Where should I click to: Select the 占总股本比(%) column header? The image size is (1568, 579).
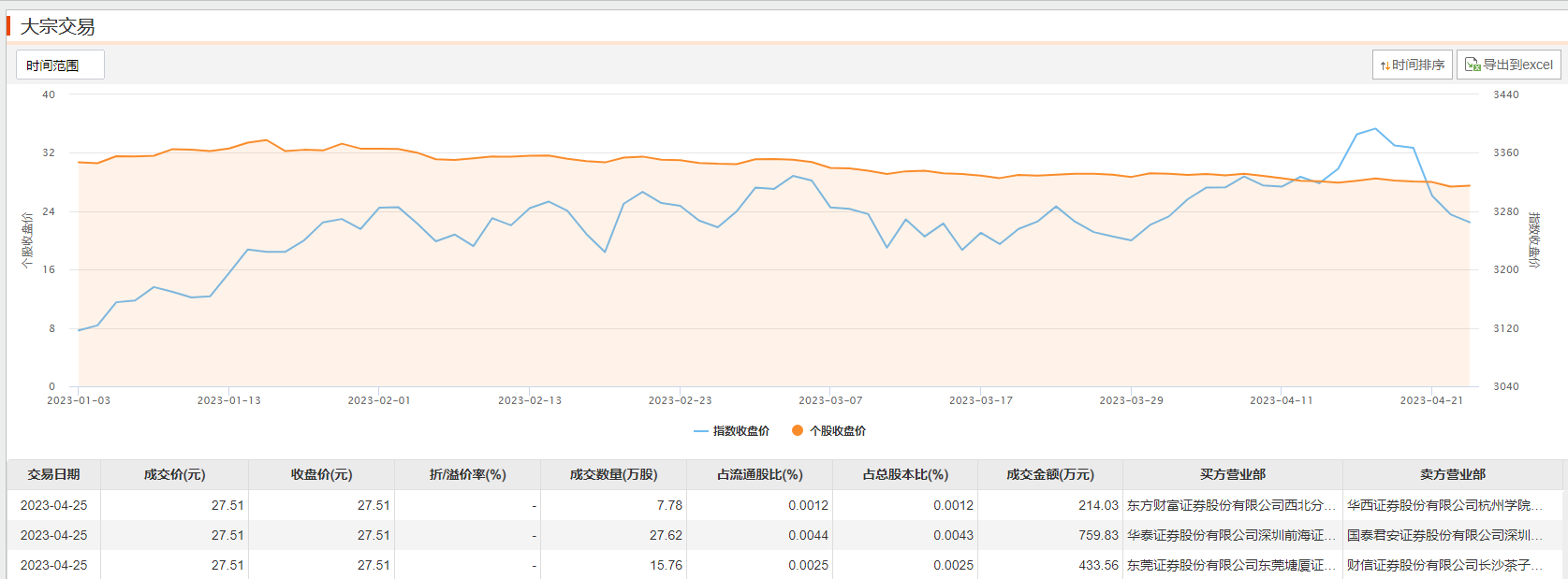tap(905, 474)
